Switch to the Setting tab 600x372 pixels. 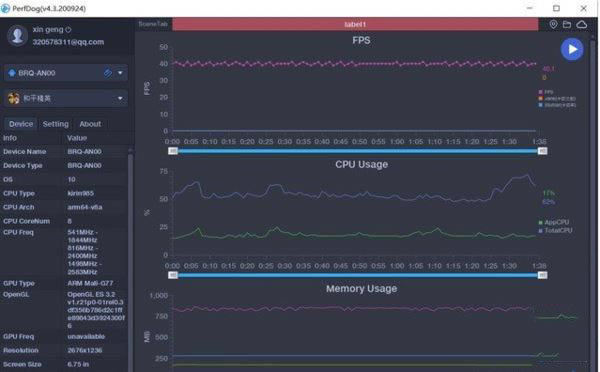[x=55, y=124]
